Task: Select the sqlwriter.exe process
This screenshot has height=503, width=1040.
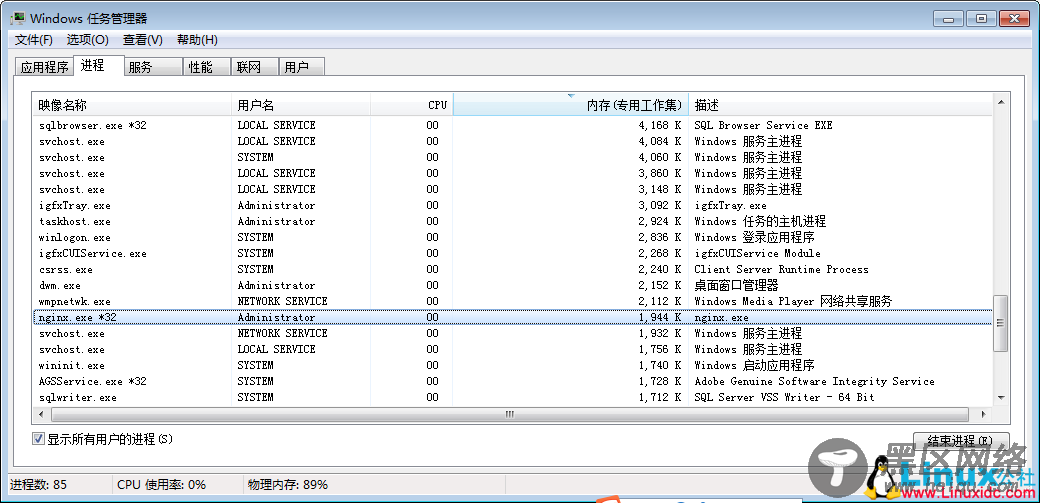Action: [513, 397]
